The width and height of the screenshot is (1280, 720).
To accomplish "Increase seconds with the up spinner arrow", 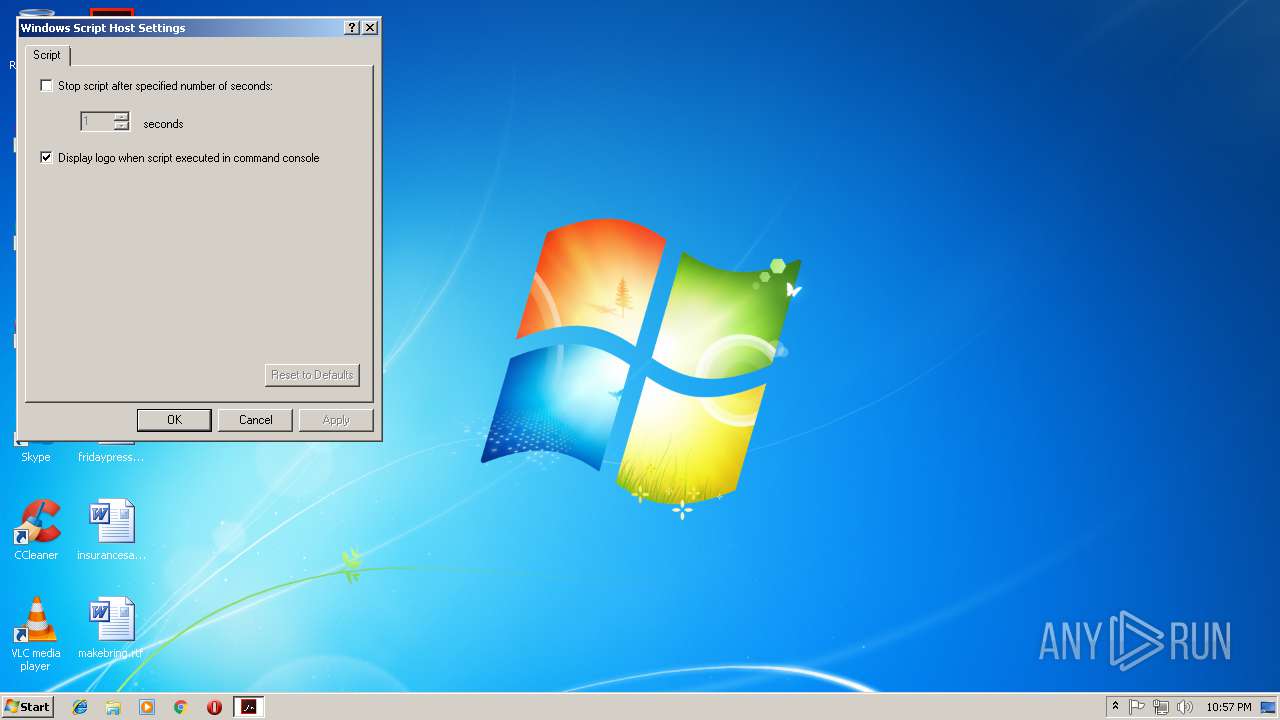I will pyautogui.click(x=121, y=117).
